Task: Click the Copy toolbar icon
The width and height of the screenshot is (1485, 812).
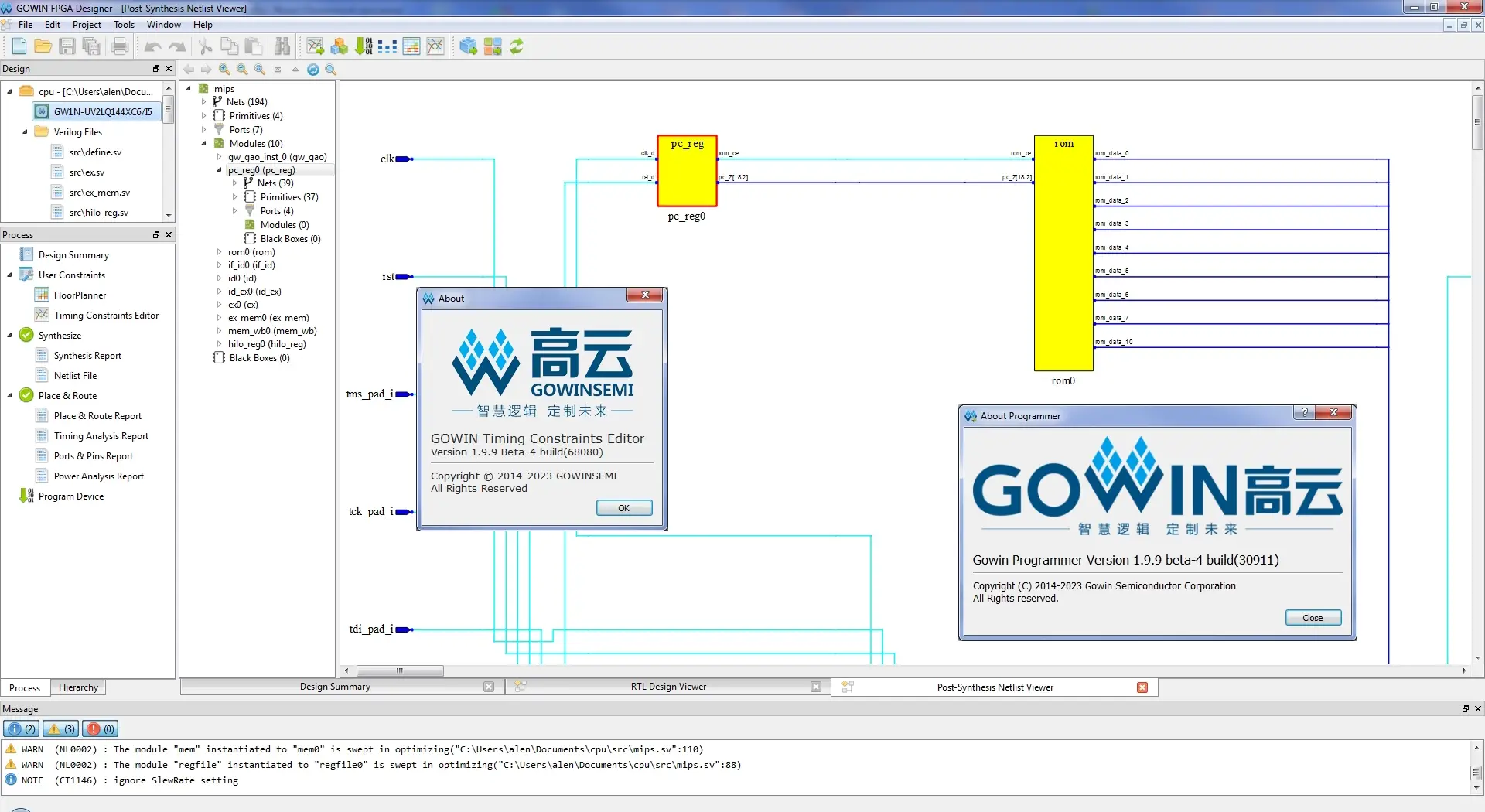Action: [230, 46]
